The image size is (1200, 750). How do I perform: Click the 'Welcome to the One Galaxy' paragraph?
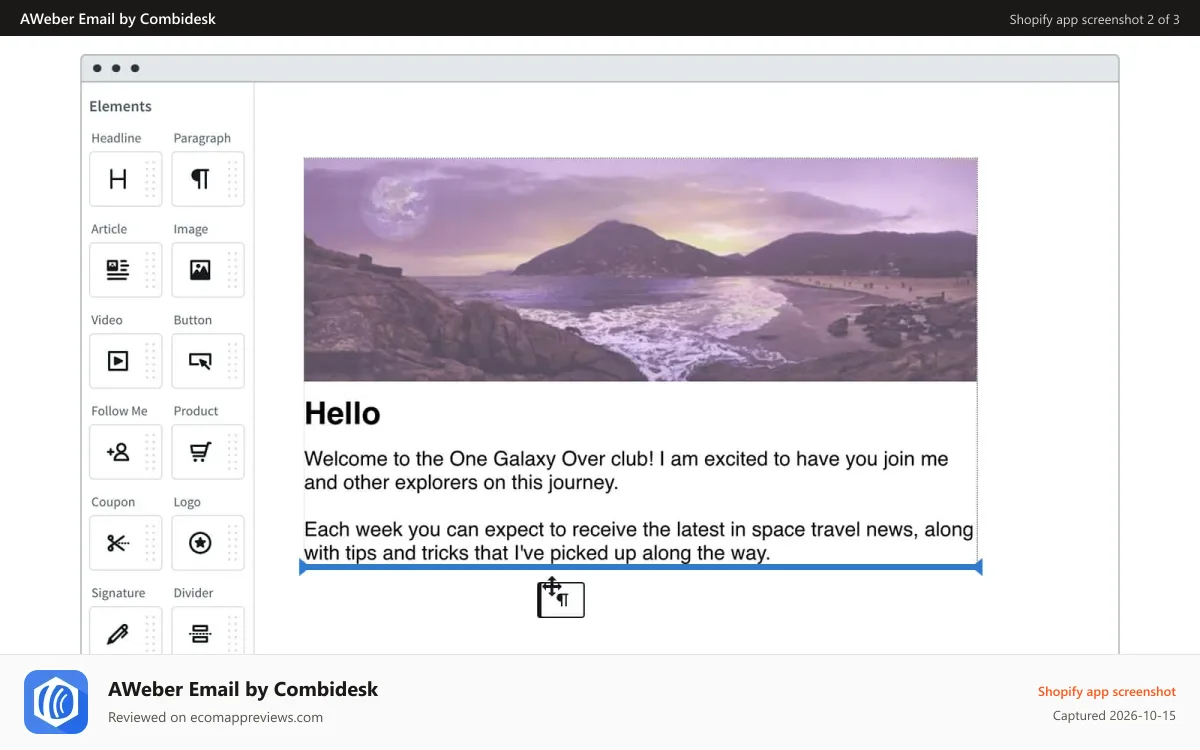pos(626,471)
